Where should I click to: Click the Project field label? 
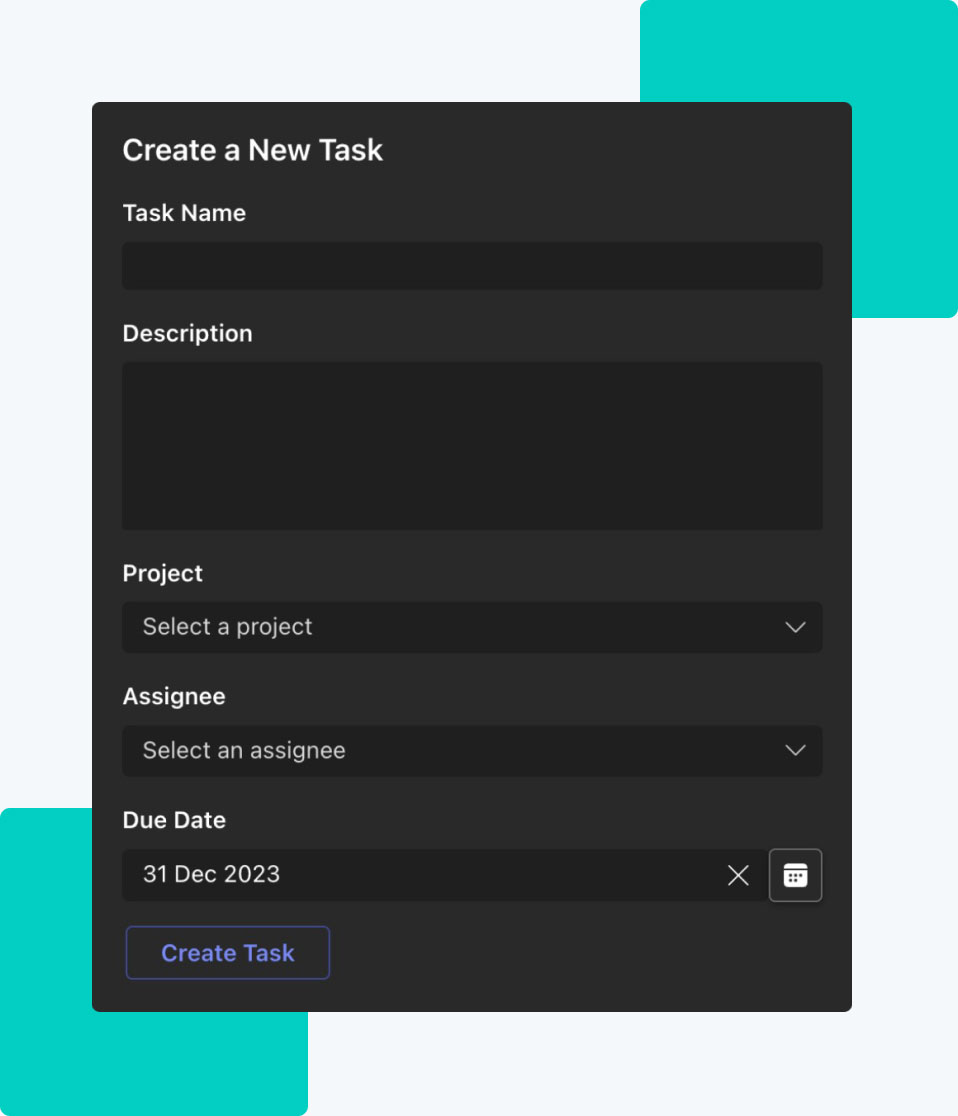162,574
